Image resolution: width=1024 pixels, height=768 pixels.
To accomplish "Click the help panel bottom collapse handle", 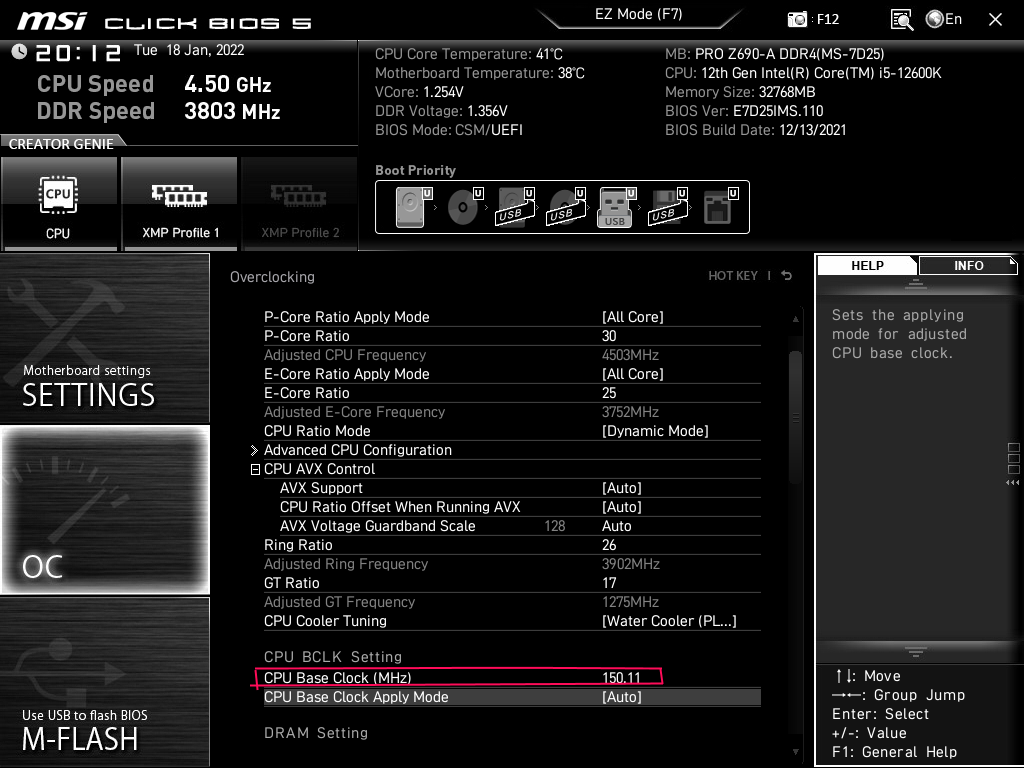I will click(916, 652).
